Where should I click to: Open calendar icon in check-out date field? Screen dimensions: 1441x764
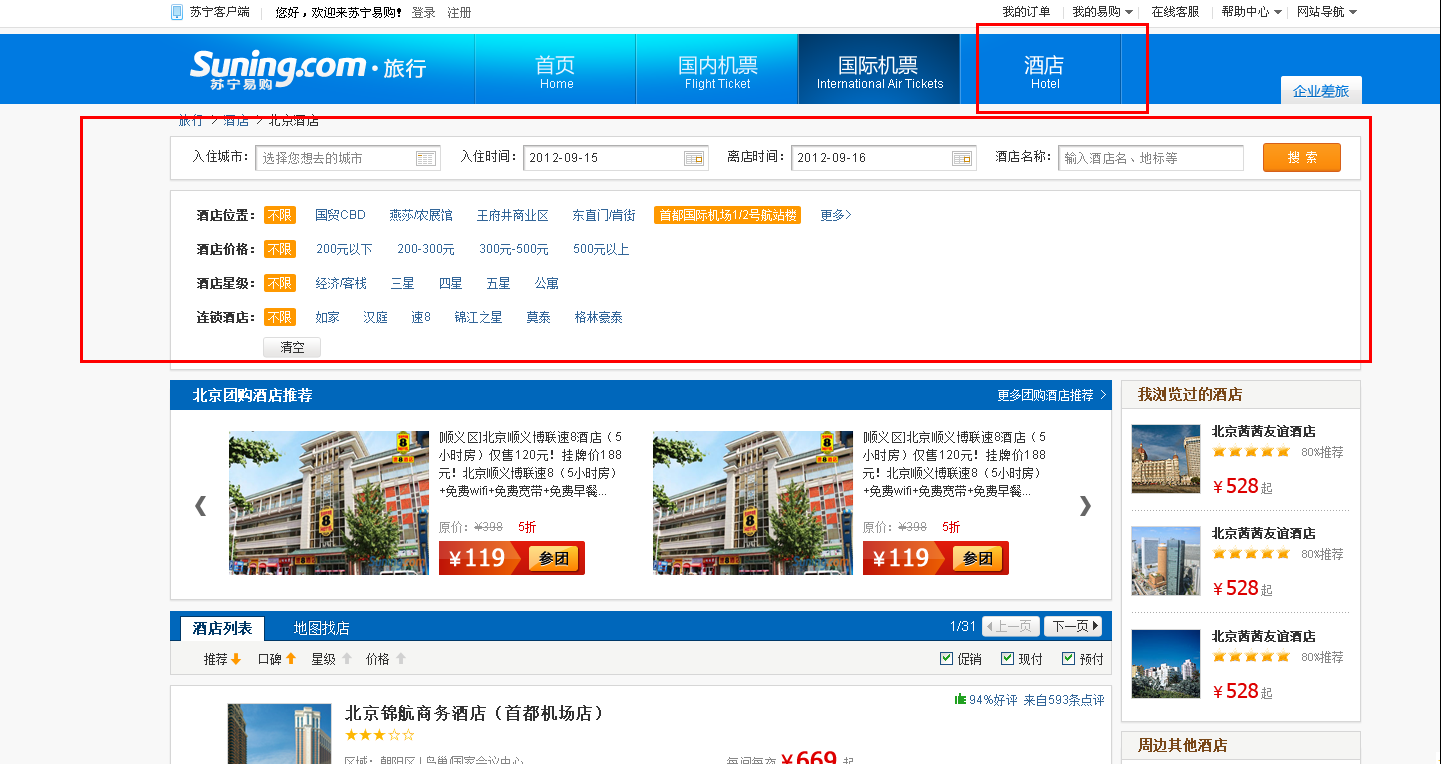coord(961,158)
